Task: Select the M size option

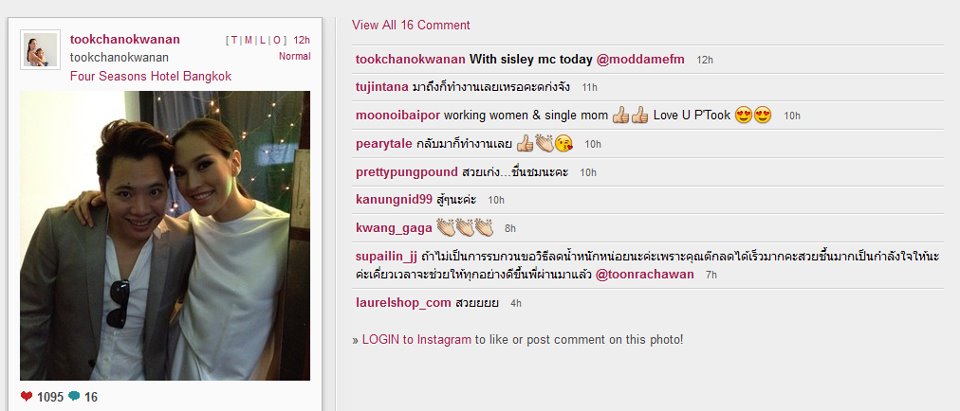Action: [249, 40]
